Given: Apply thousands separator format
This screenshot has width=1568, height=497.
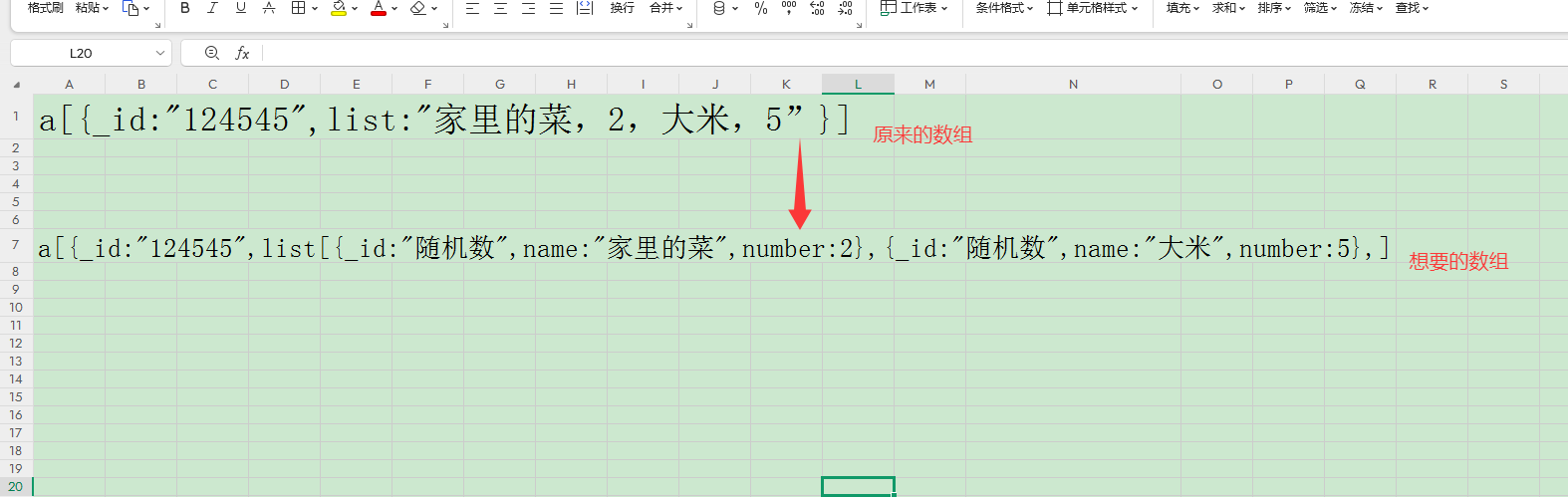Looking at the screenshot, I should pyautogui.click(x=789, y=8).
